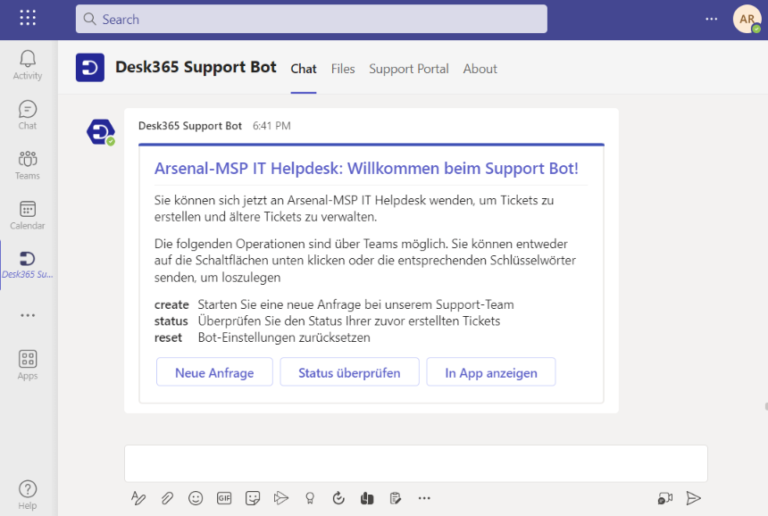This screenshot has height=516, width=768.
Task: Open Calendar in the sidebar
Action: [27, 215]
